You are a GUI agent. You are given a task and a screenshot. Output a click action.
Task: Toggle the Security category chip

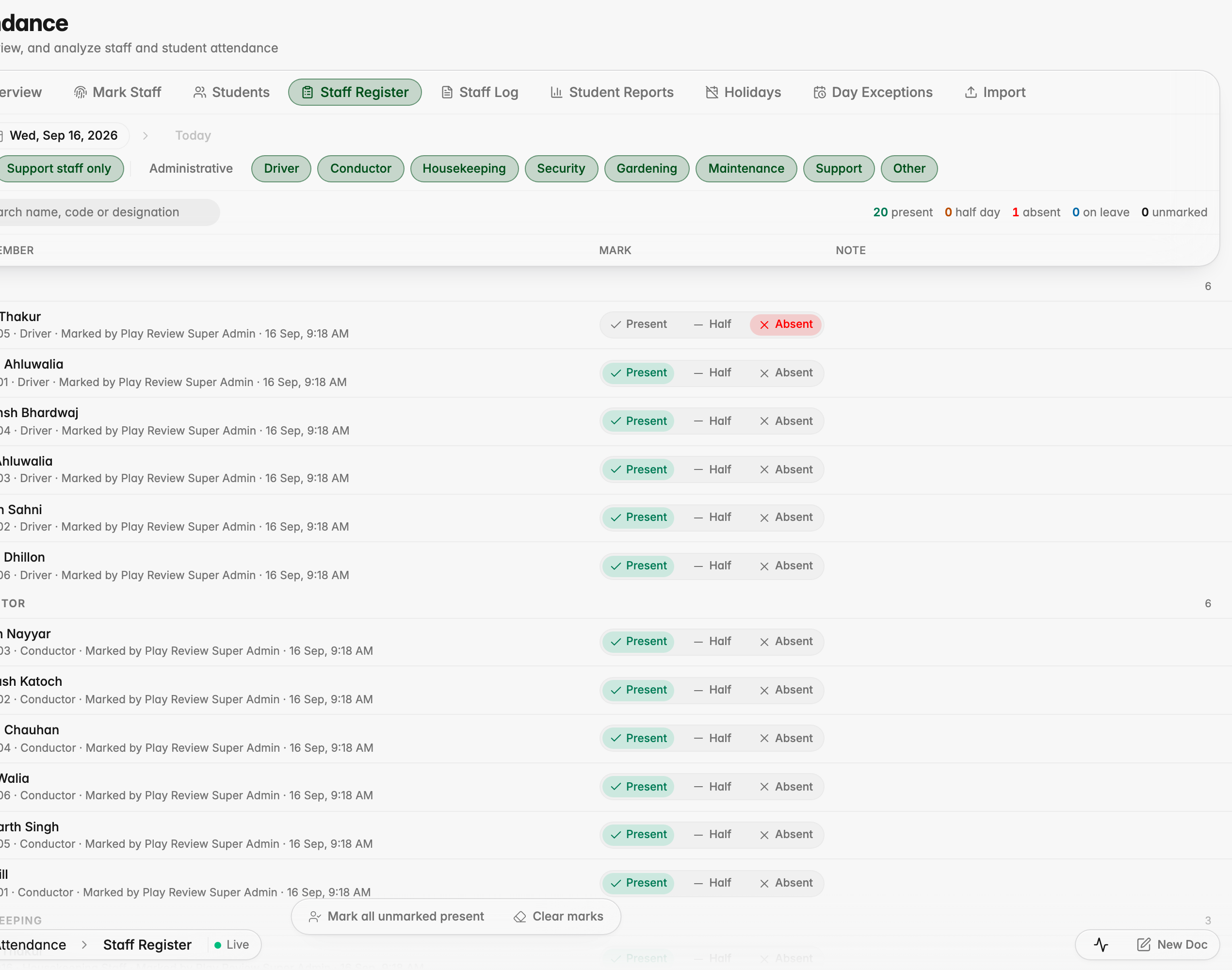561,169
